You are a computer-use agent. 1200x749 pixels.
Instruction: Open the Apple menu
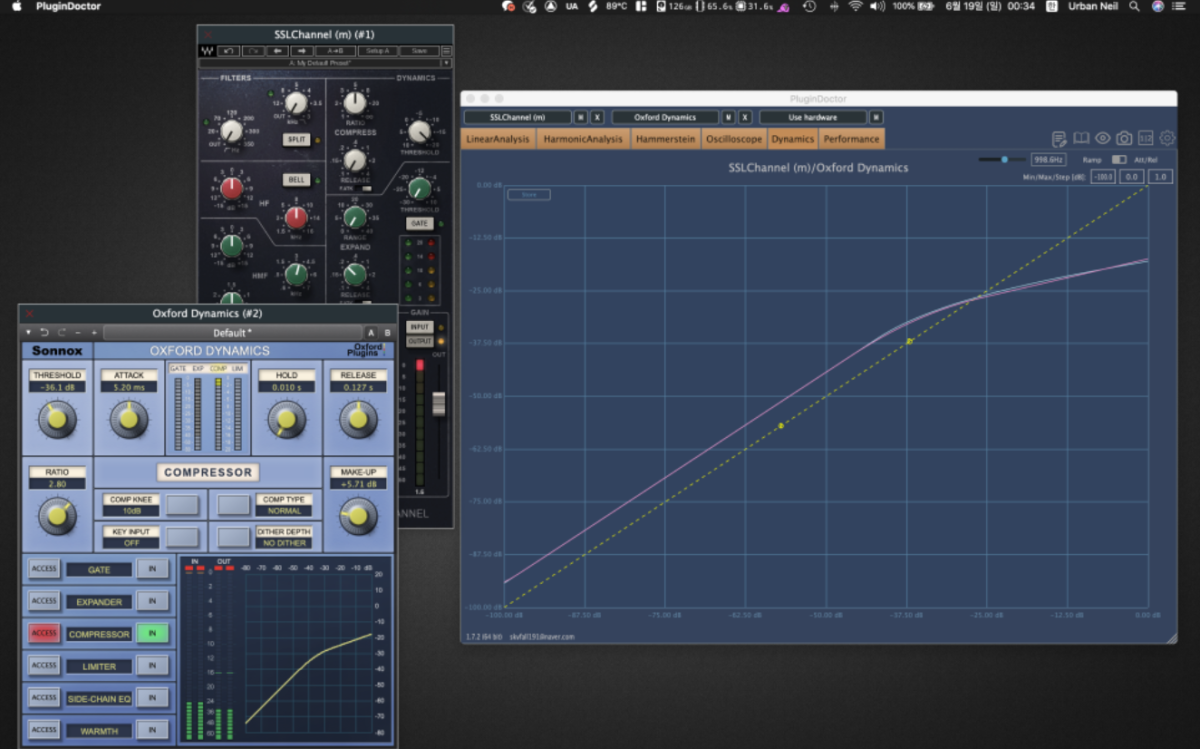tap(16, 6)
